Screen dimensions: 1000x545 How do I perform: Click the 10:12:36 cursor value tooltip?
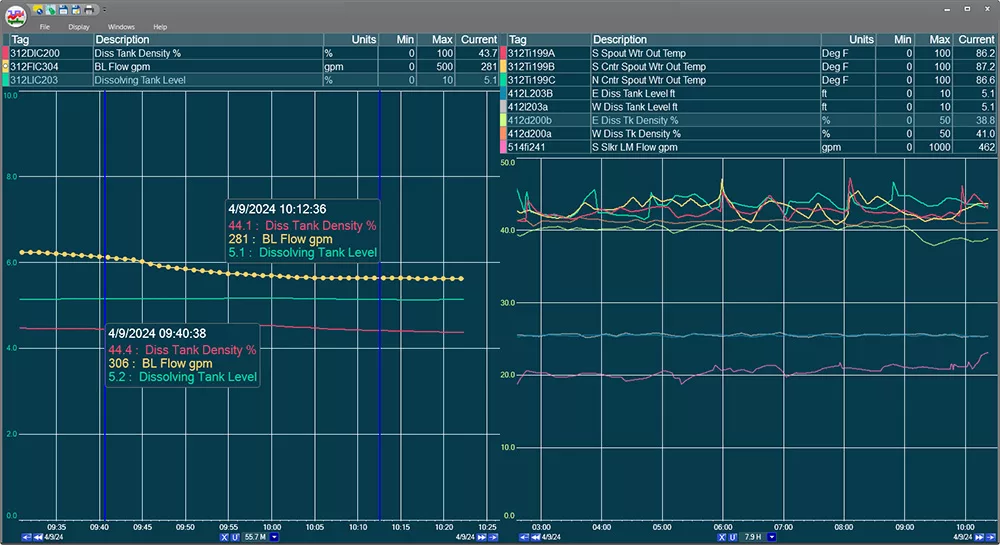[x=302, y=231]
